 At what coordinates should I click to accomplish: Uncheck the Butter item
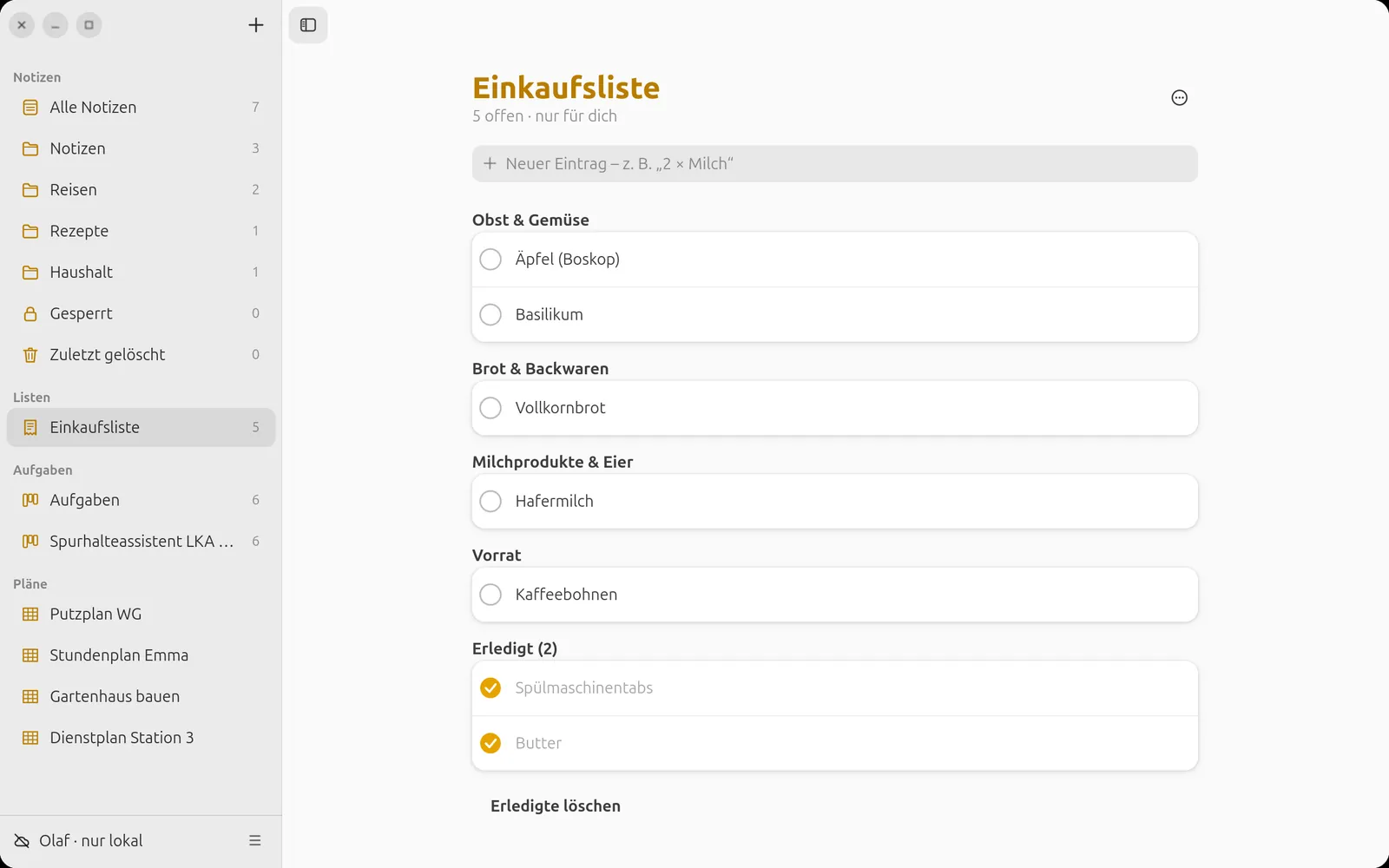[x=490, y=743]
